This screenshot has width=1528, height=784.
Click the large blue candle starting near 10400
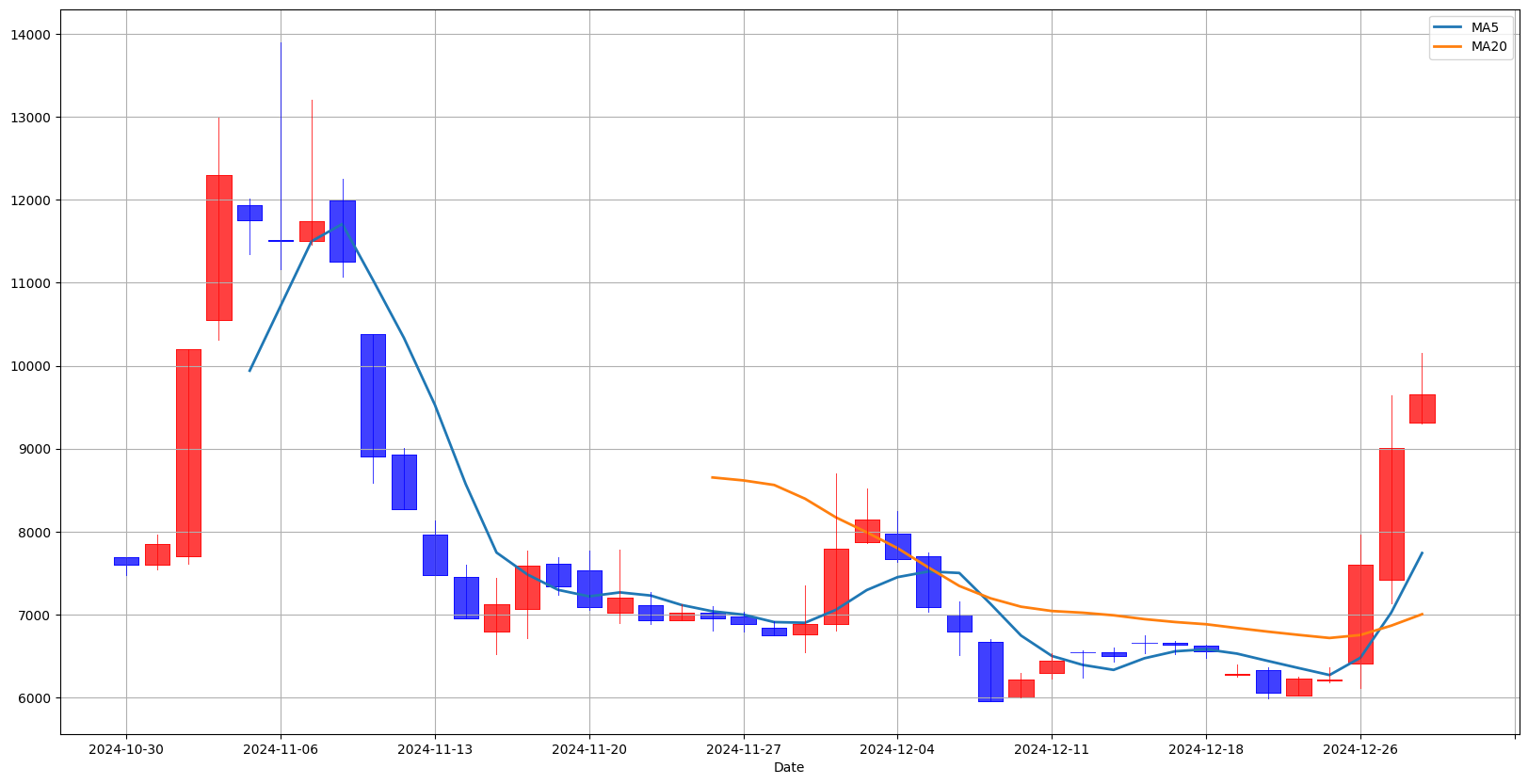click(373, 395)
